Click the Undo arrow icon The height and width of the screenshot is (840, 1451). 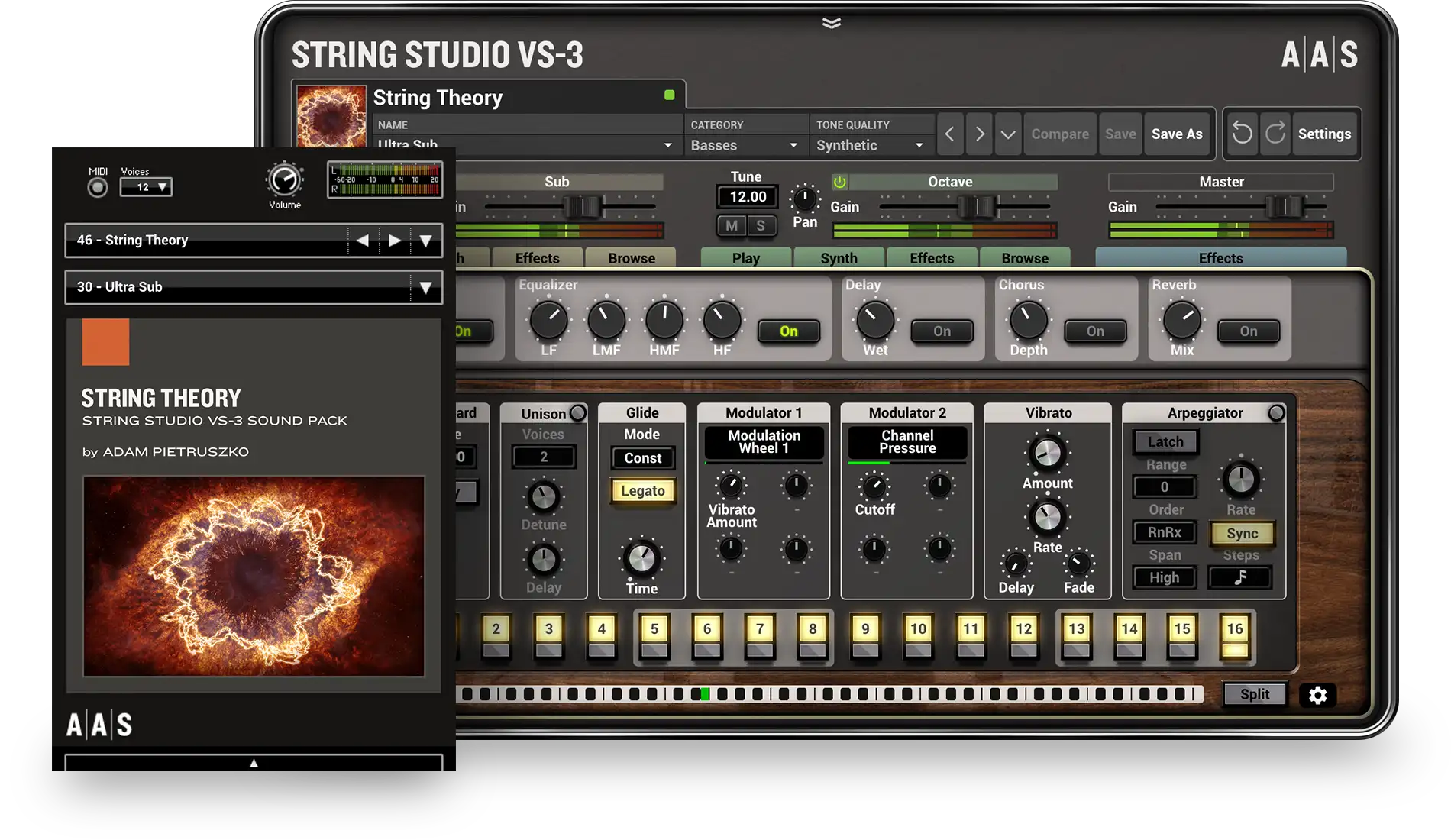click(1242, 134)
